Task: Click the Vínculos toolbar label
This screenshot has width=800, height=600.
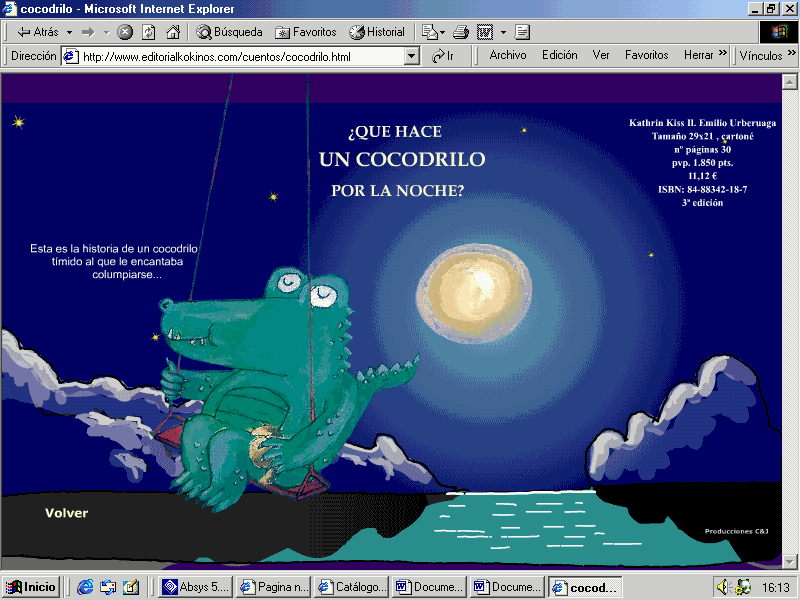Action: point(761,56)
